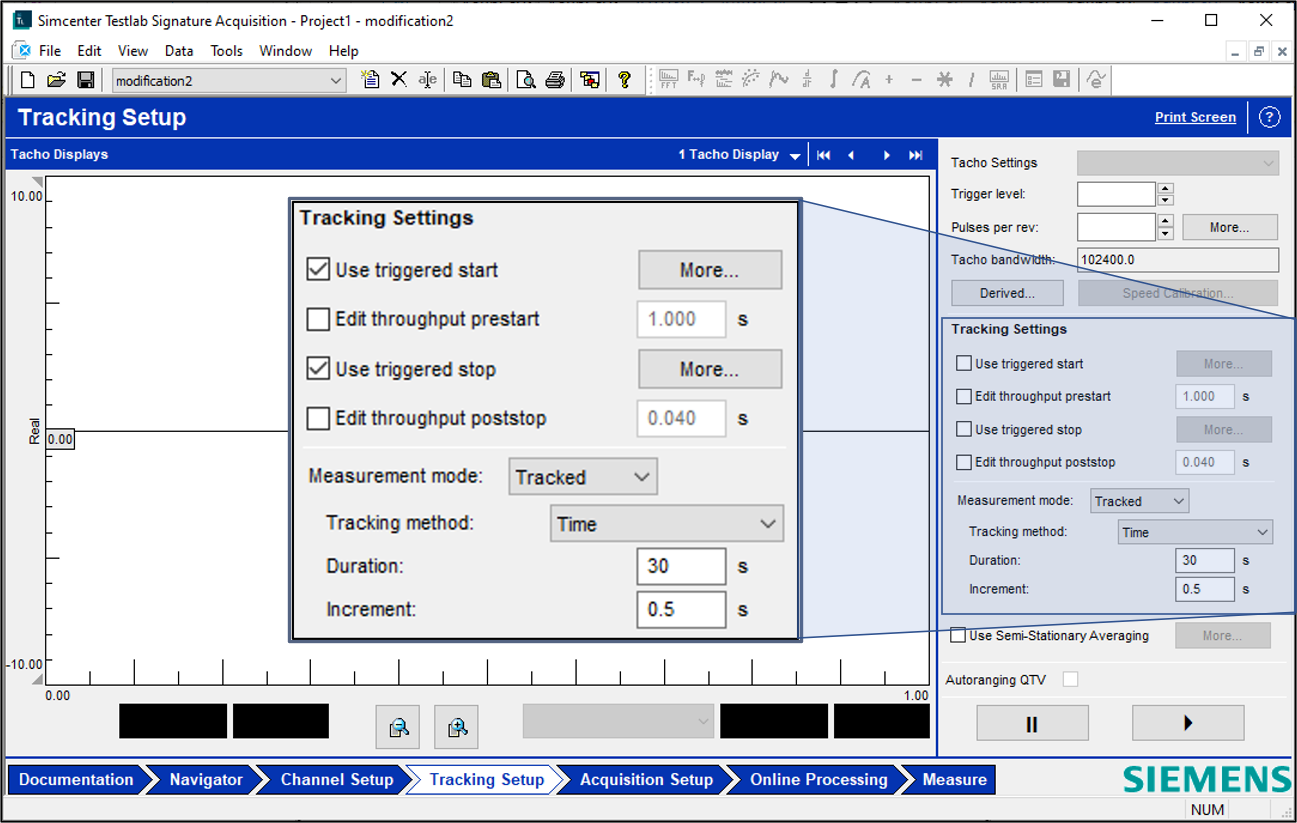Toggle the Autoranging QTV checkbox
1297x823 pixels.
pos(1070,680)
